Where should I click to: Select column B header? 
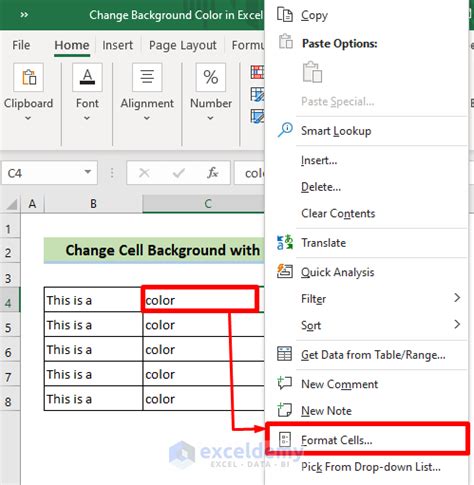pos(93,204)
